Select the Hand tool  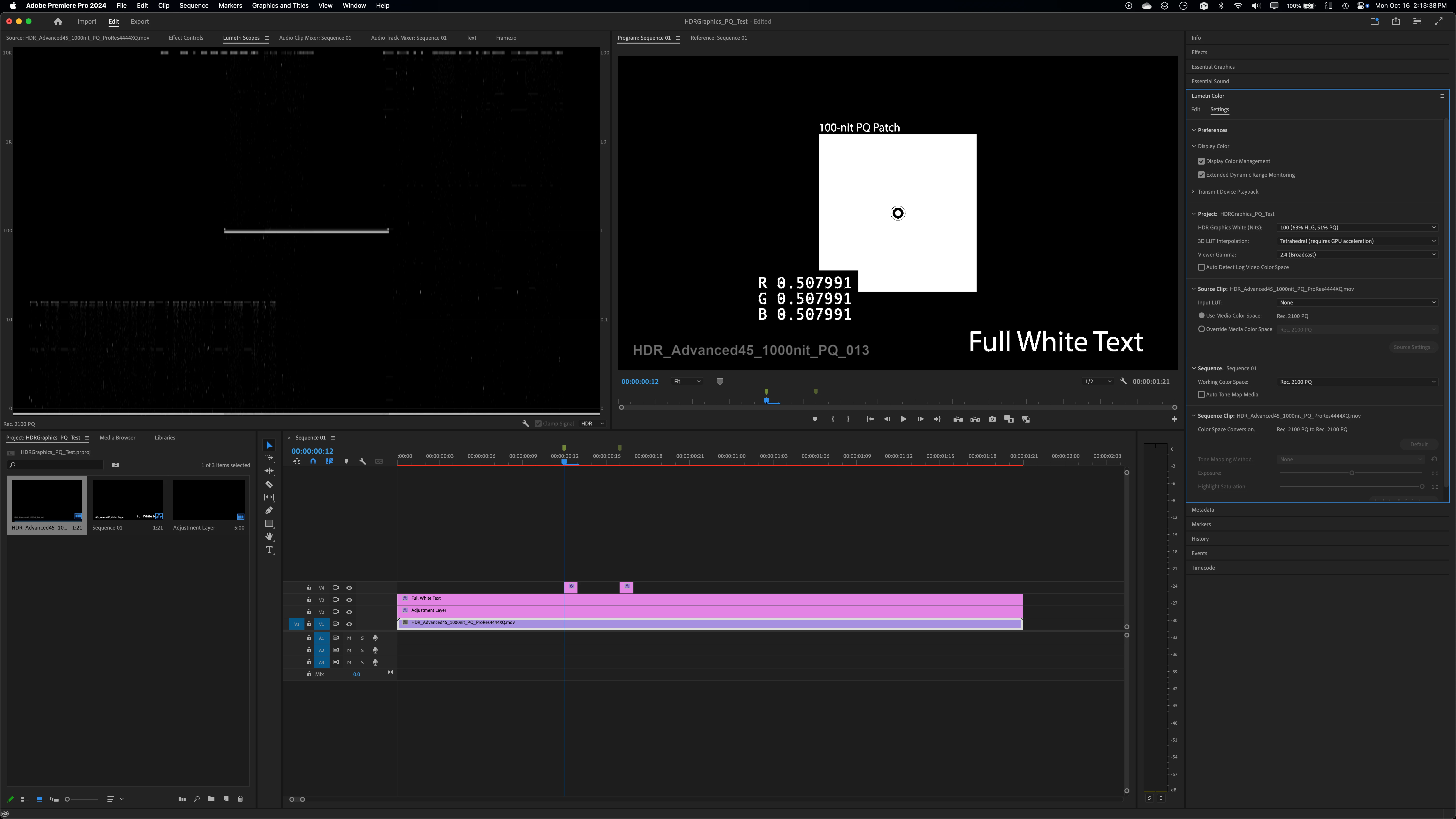pyautogui.click(x=269, y=536)
